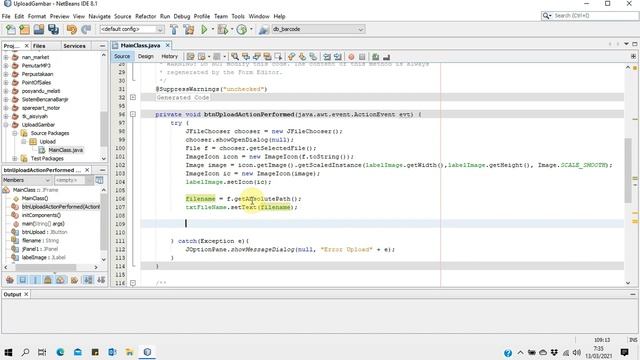This screenshot has height=360, width=640.
Task: Open the Navigate menu
Action: [100, 16]
